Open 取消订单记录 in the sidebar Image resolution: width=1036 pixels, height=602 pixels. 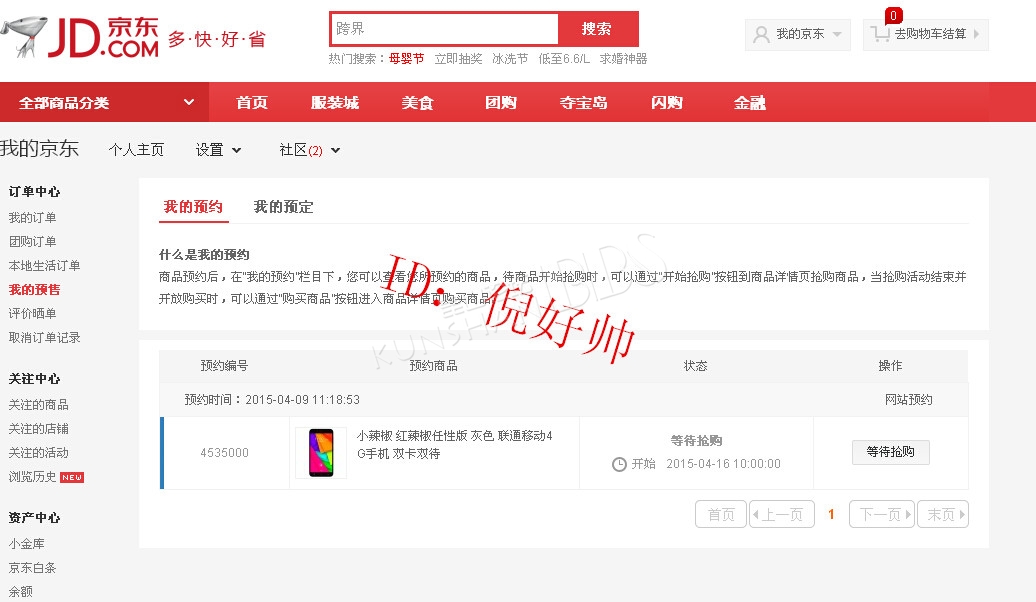(x=44, y=338)
